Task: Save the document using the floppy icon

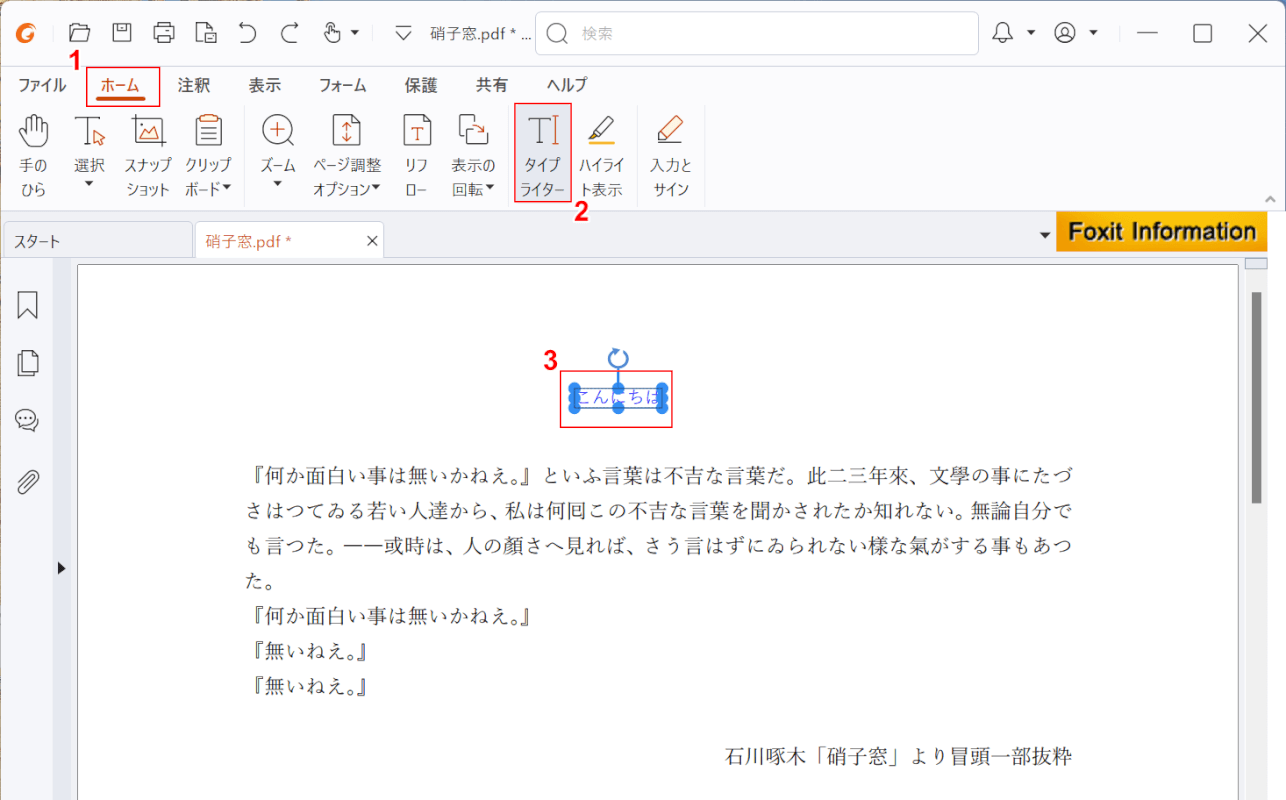Action: pyautogui.click(x=122, y=33)
